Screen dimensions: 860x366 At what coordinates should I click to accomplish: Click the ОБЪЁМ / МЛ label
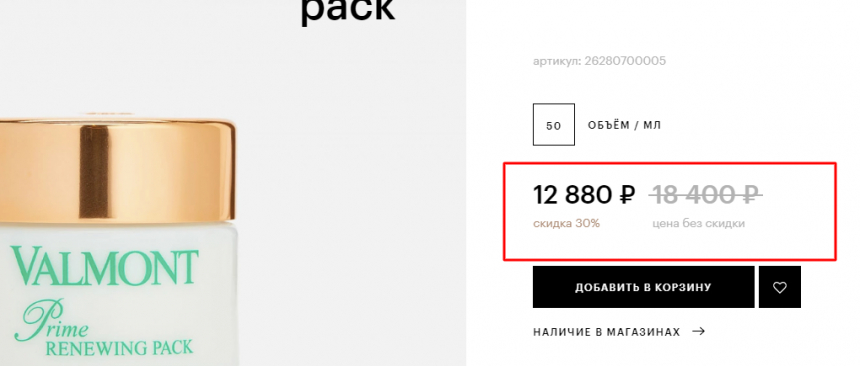624,125
